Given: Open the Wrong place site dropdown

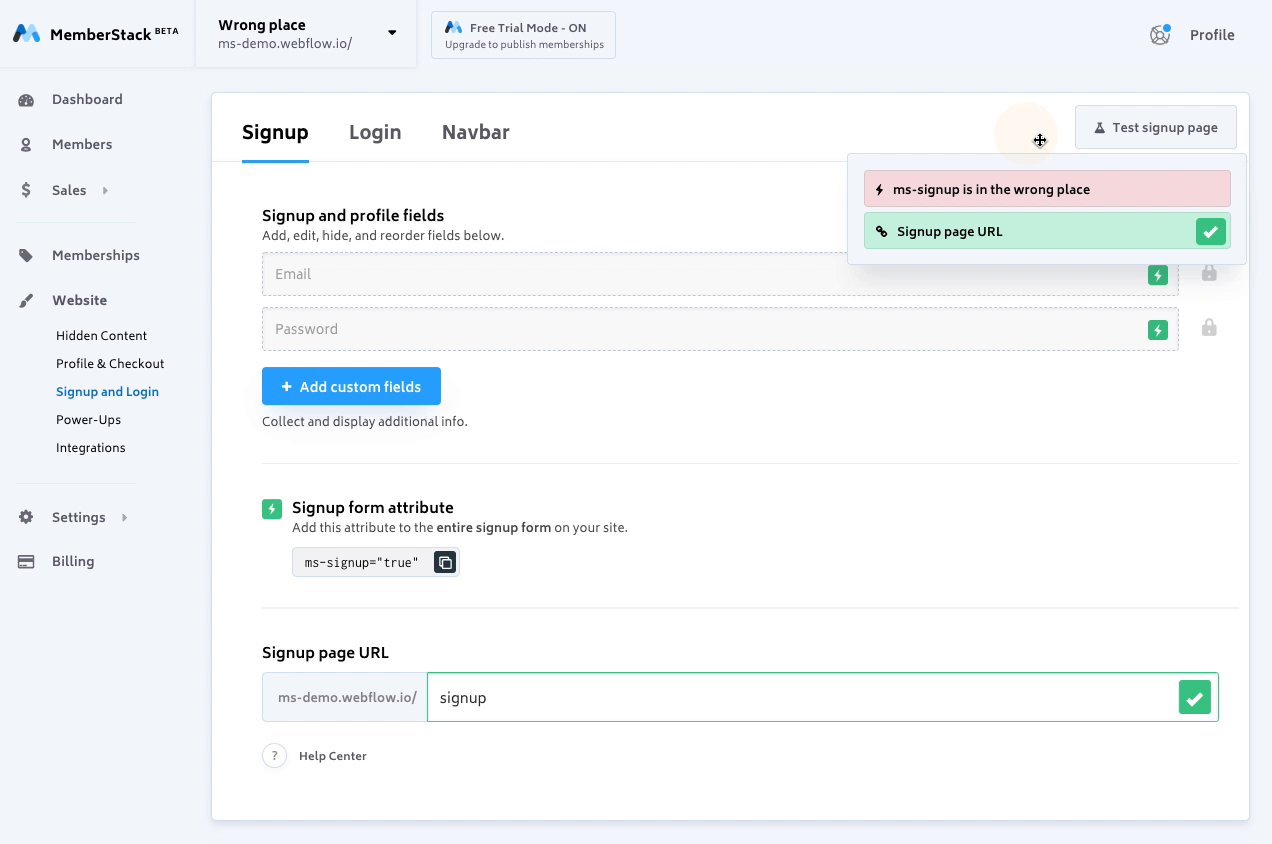Looking at the screenshot, I should (392, 33).
